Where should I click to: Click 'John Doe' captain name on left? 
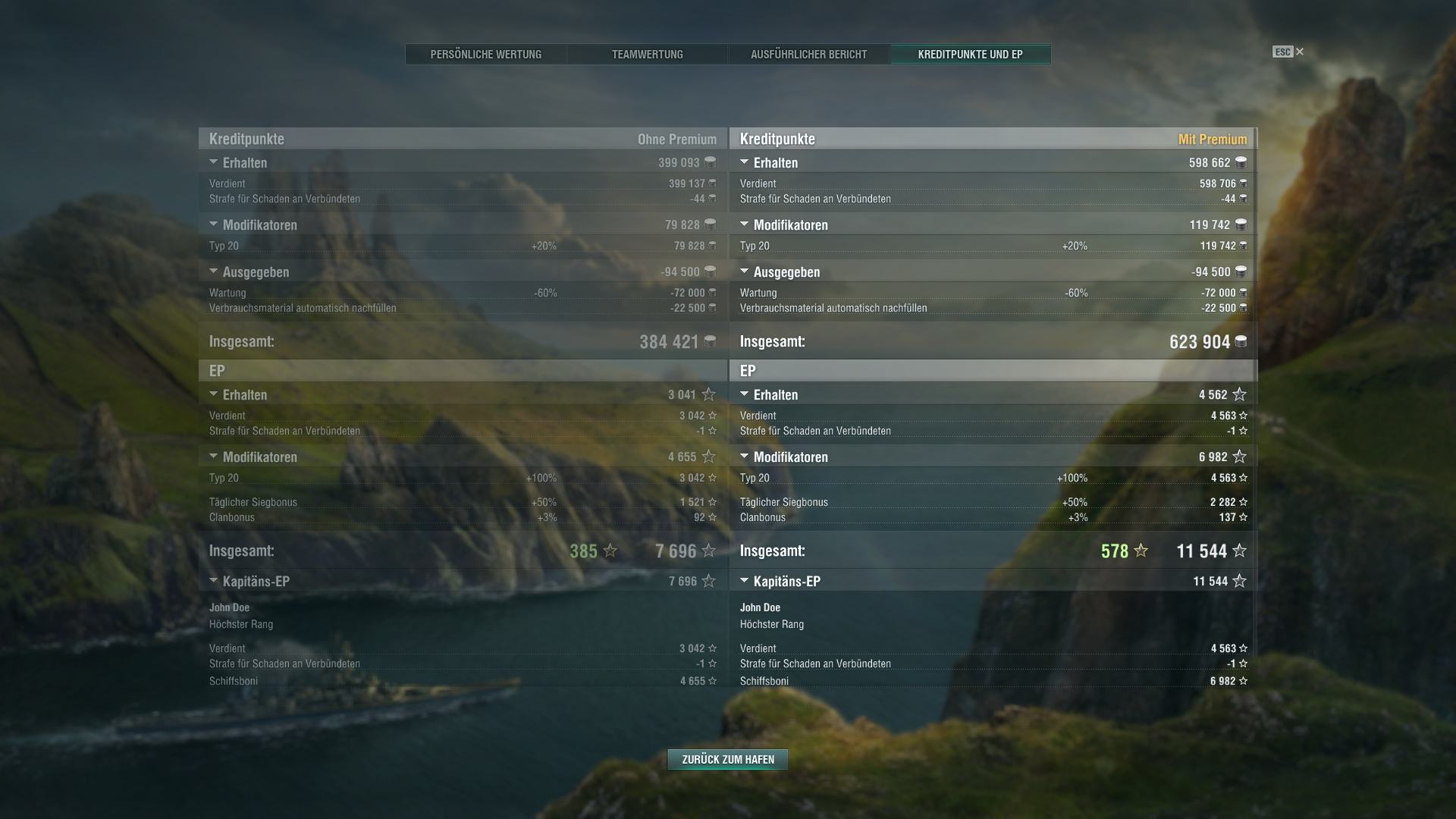229,607
